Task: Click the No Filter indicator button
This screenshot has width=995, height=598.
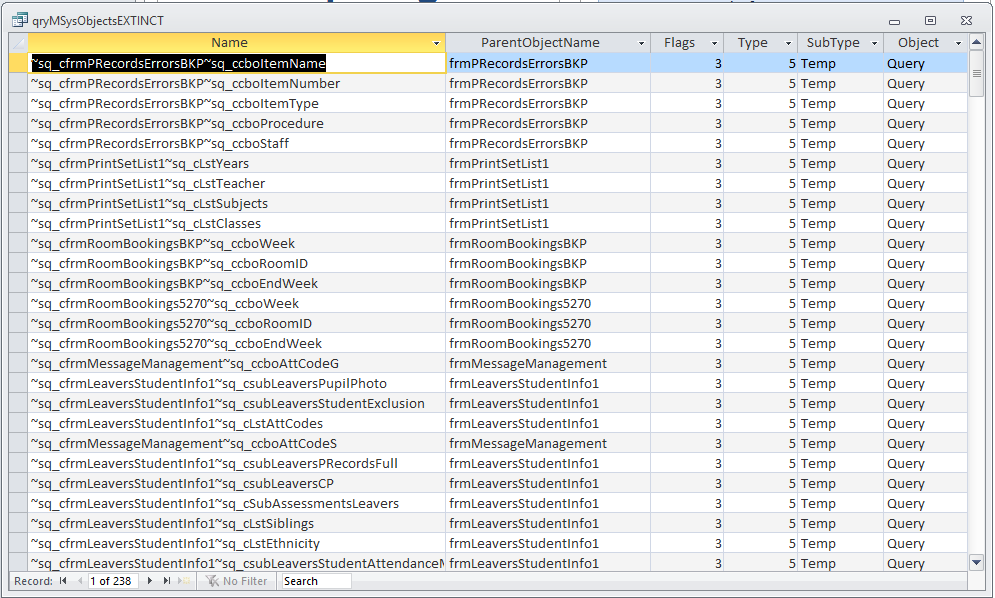Action: (x=237, y=581)
